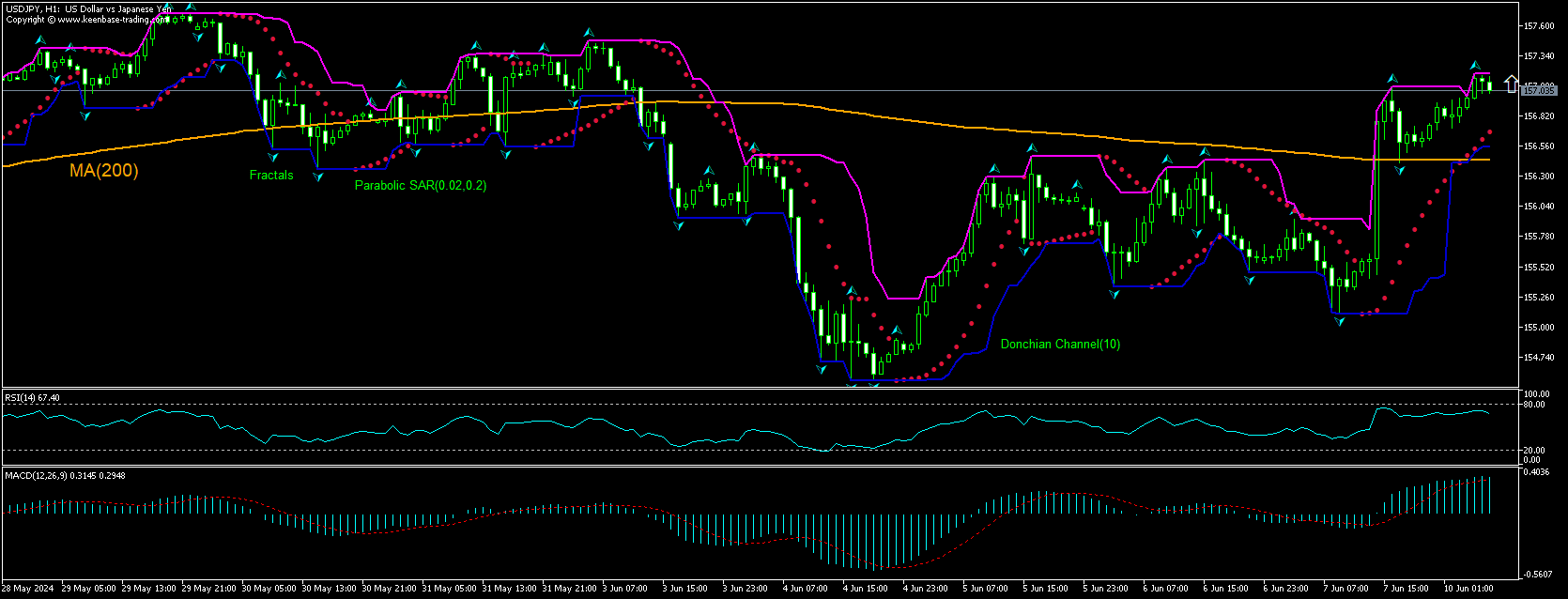Select the 28 May 2024 date label
Screen dimensions: 1568x599
pos(27,590)
